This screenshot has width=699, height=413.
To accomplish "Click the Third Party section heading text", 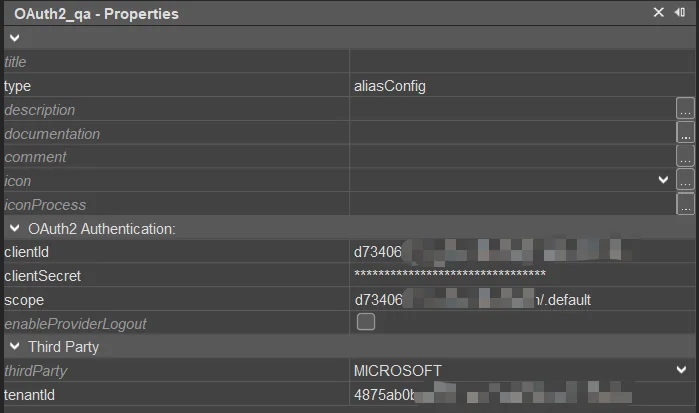I will (x=63, y=347).
